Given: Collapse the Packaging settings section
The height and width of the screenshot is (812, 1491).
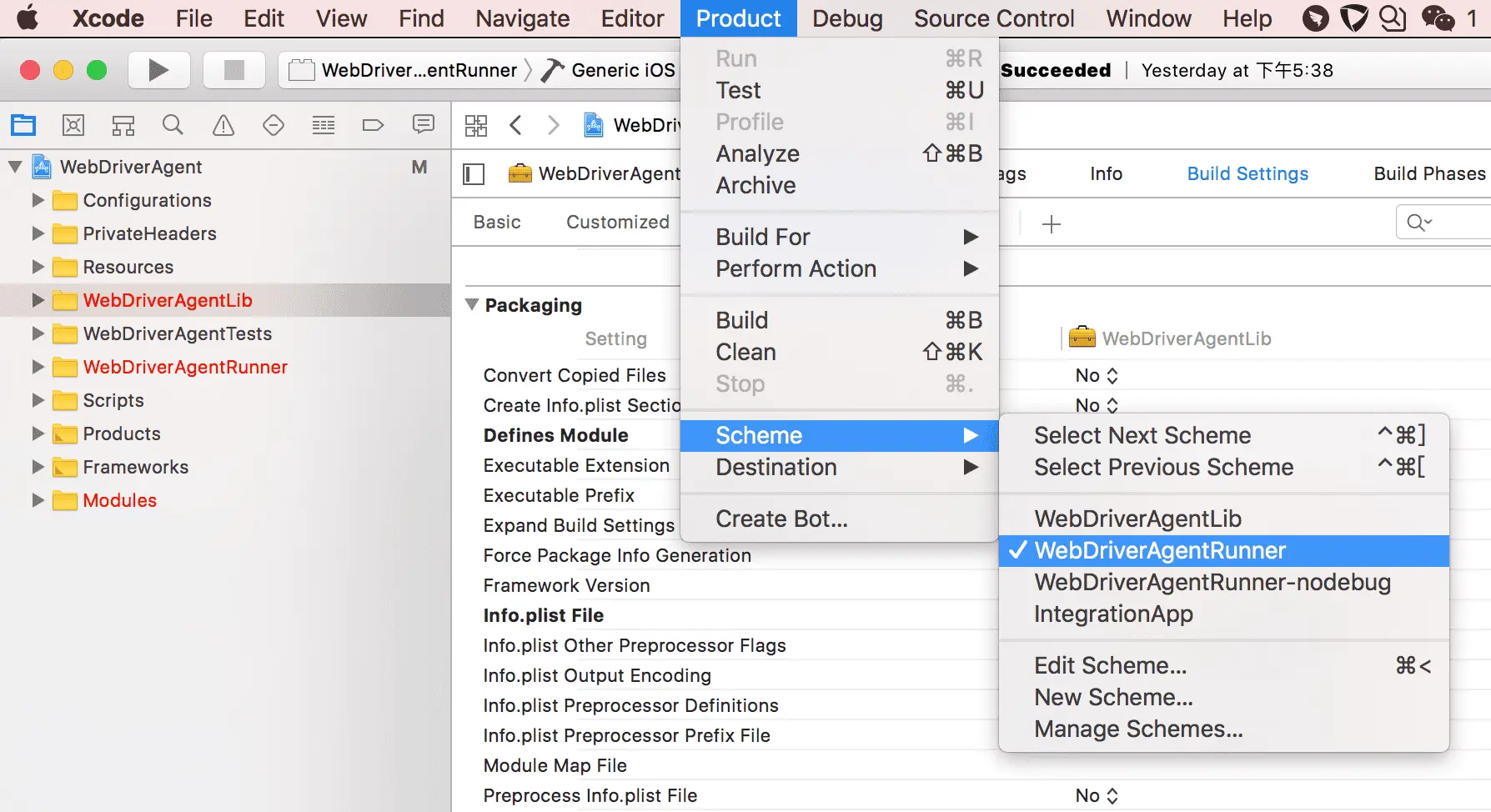Looking at the screenshot, I should [472, 305].
